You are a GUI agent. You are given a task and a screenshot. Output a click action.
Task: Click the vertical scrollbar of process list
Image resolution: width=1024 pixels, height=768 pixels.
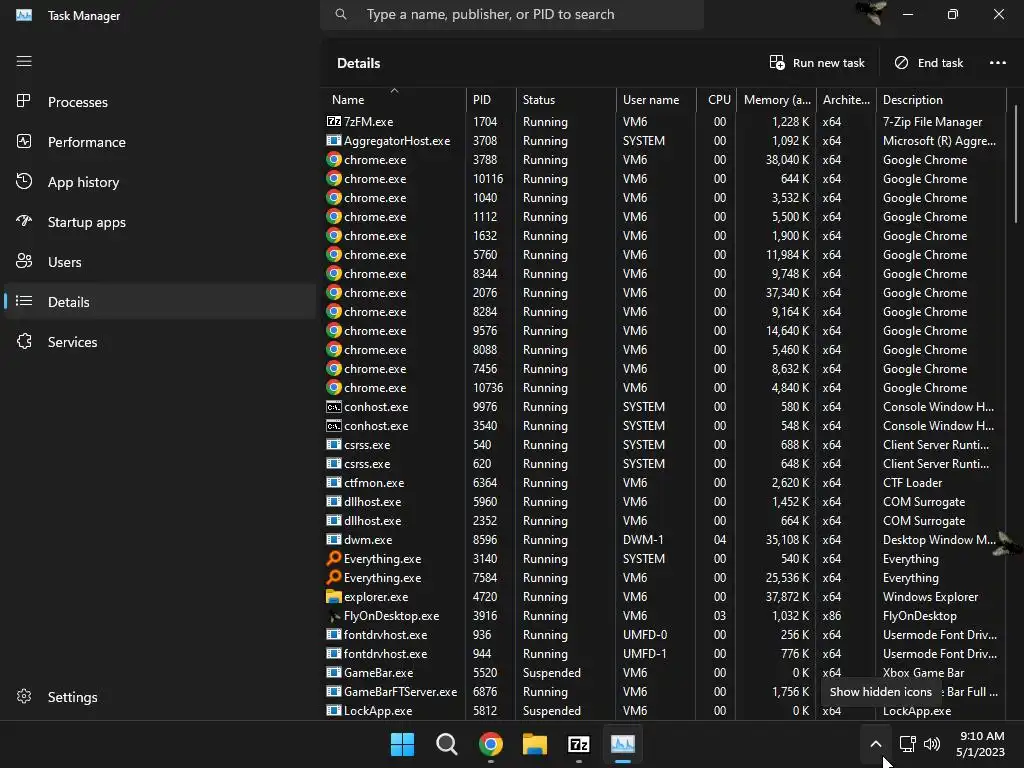pyautogui.click(x=1016, y=163)
